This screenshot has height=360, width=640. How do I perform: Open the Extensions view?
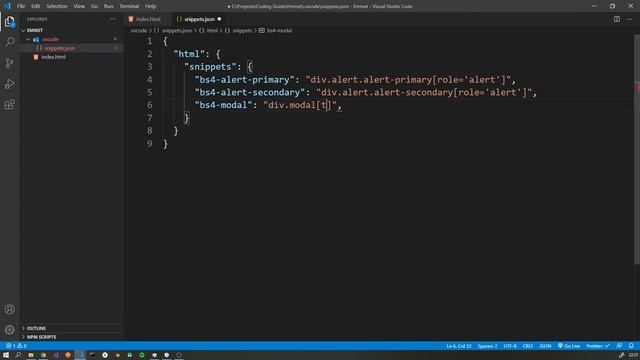[9, 104]
